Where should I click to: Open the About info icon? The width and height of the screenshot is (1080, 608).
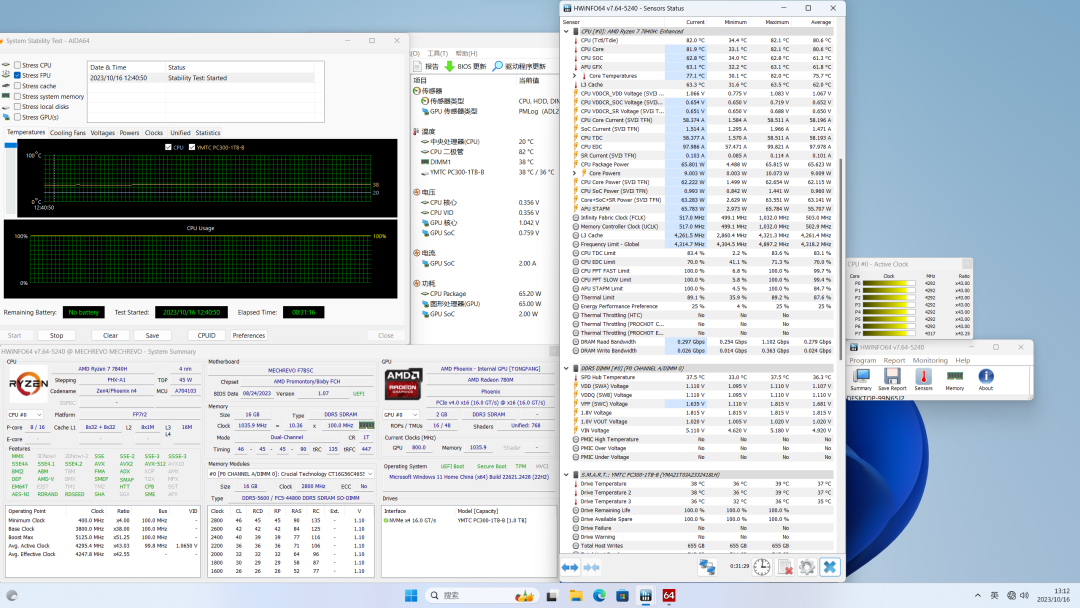pyautogui.click(x=986, y=376)
